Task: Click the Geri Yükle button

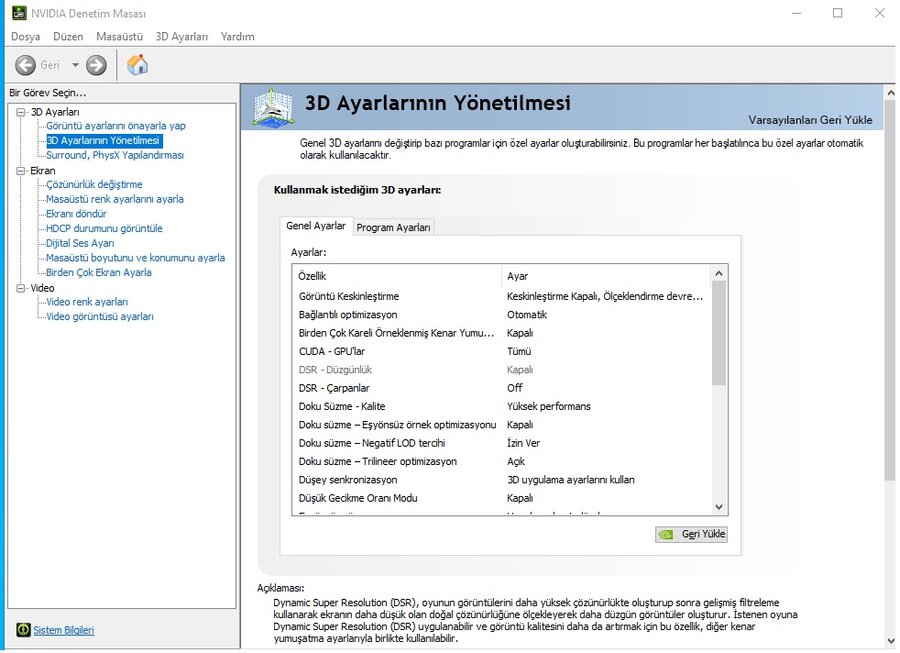Action: click(691, 534)
